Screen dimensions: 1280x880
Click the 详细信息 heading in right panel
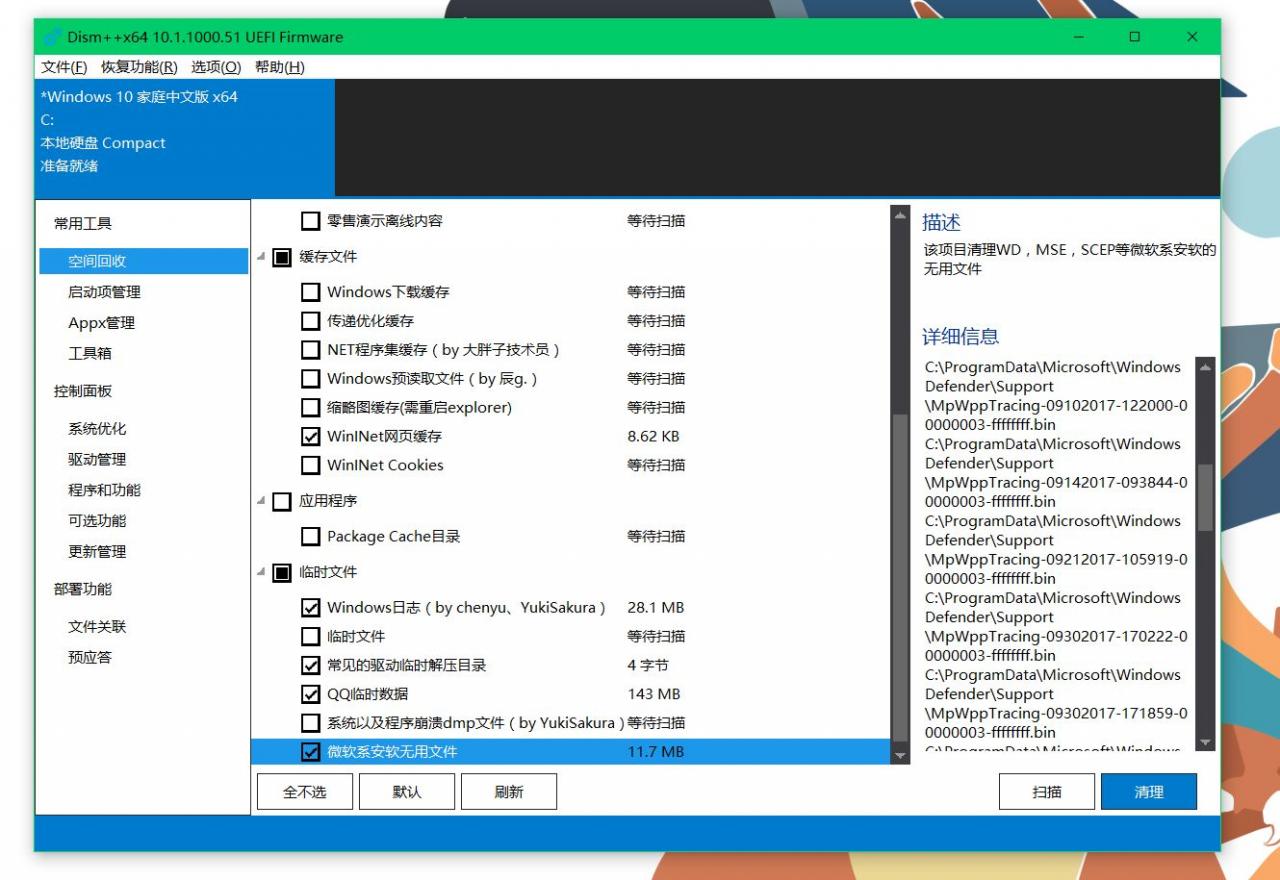pos(960,336)
